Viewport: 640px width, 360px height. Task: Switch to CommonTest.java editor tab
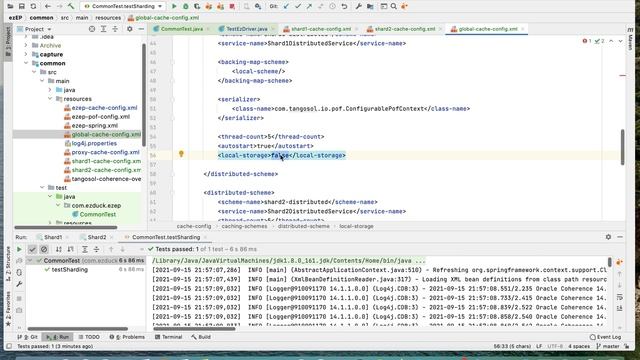(x=181, y=29)
